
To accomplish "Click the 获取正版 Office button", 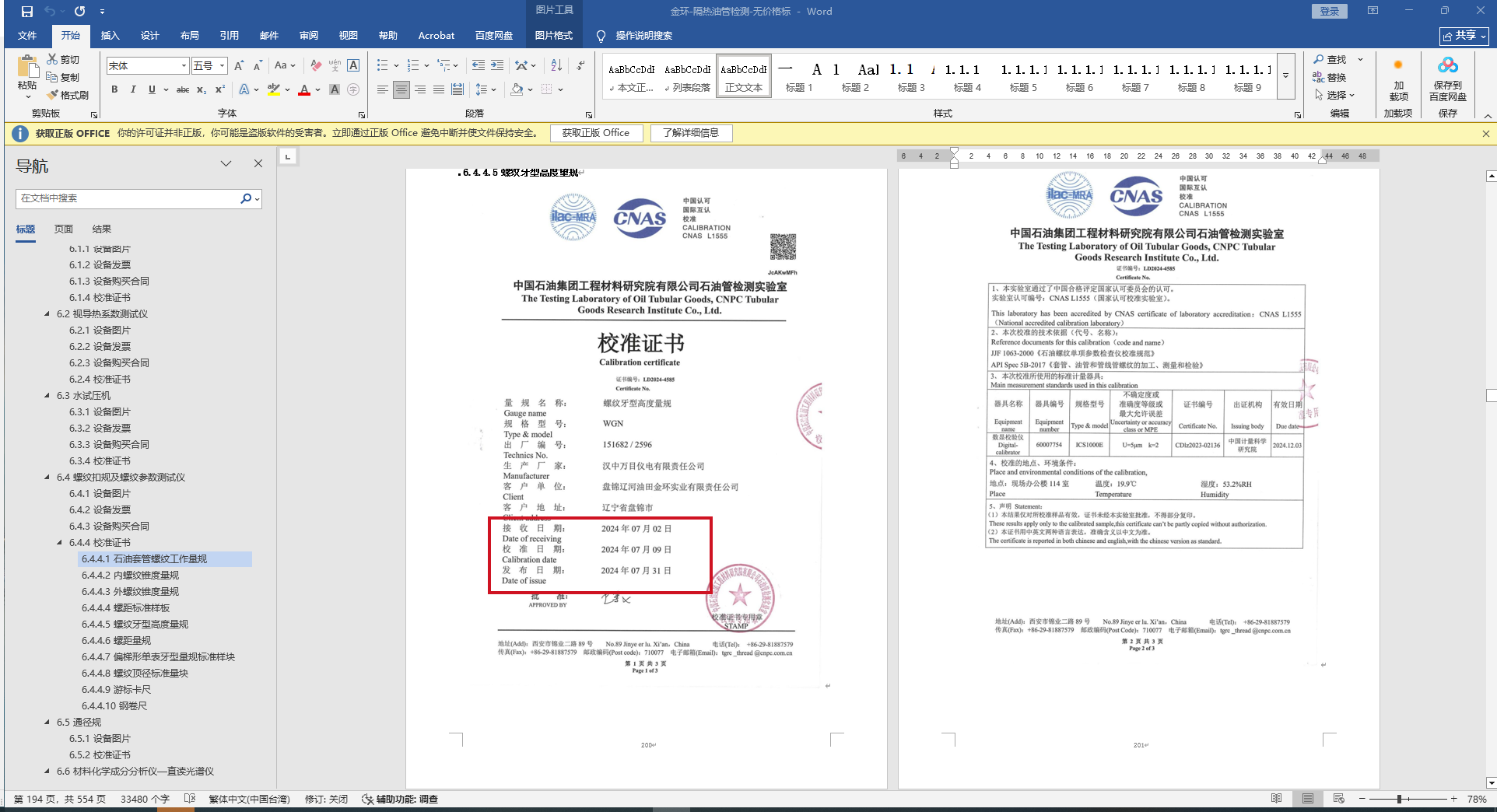I will tap(596, 133).
